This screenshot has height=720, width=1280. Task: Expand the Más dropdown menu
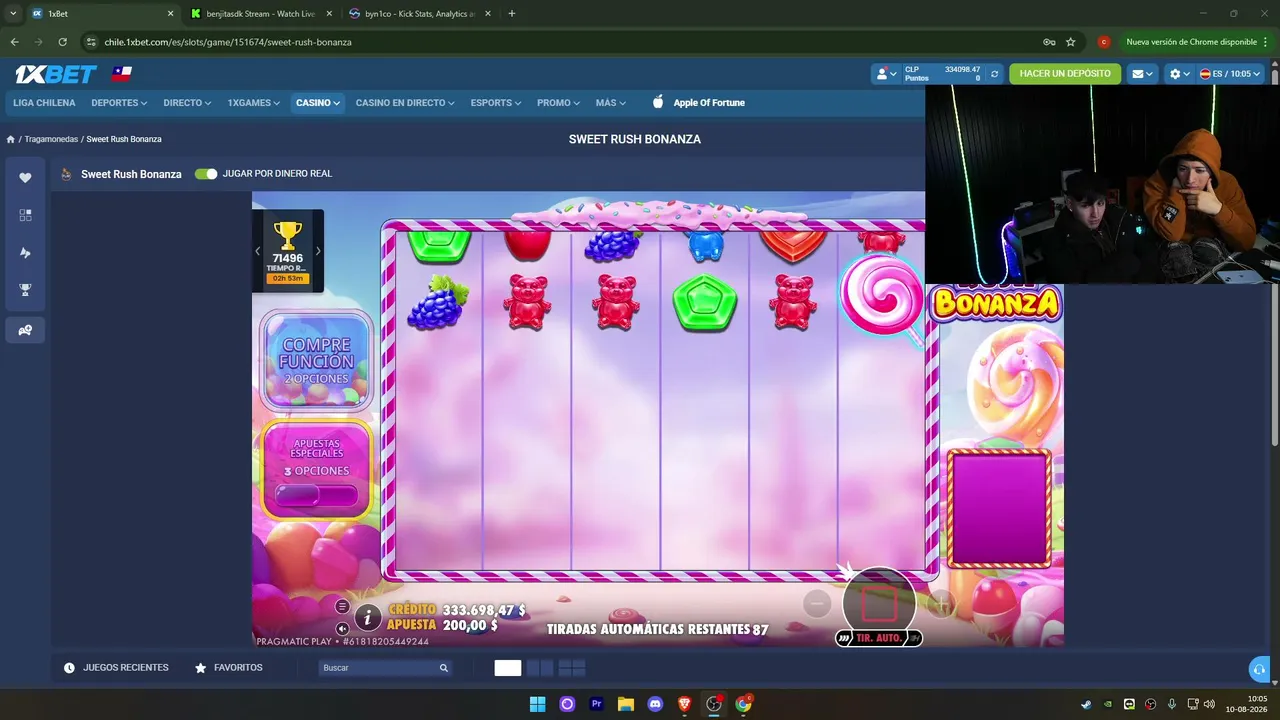(611, 103)
